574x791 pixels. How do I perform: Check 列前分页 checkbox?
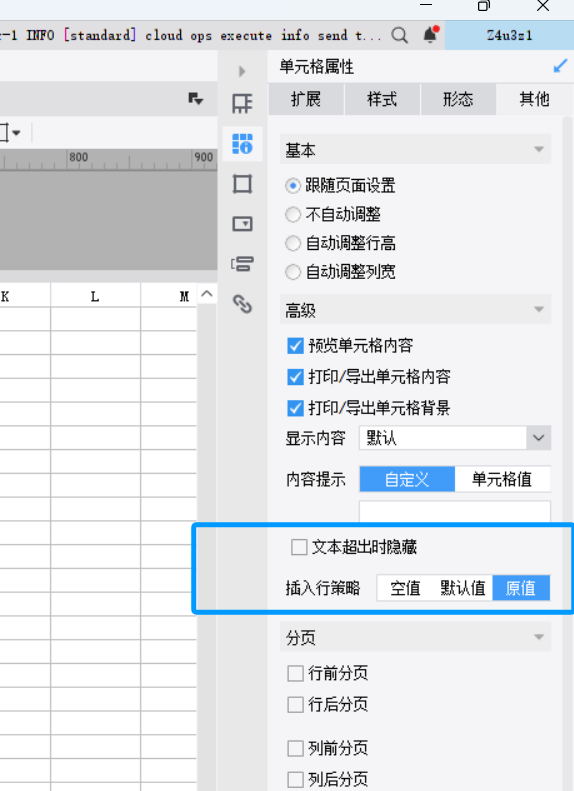click(295, 748)
